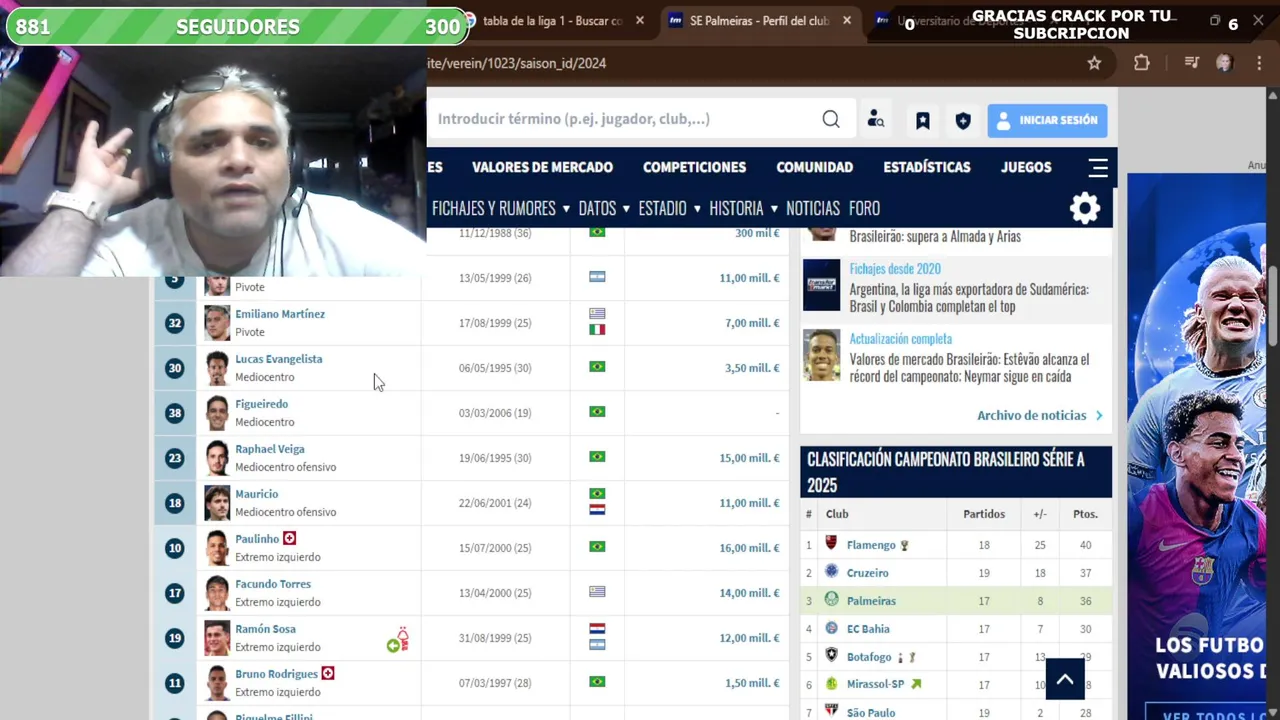Switch to the 'tabla de la liga 1' tab
This screenshot has width=1280, height=720.
(552, 20)
